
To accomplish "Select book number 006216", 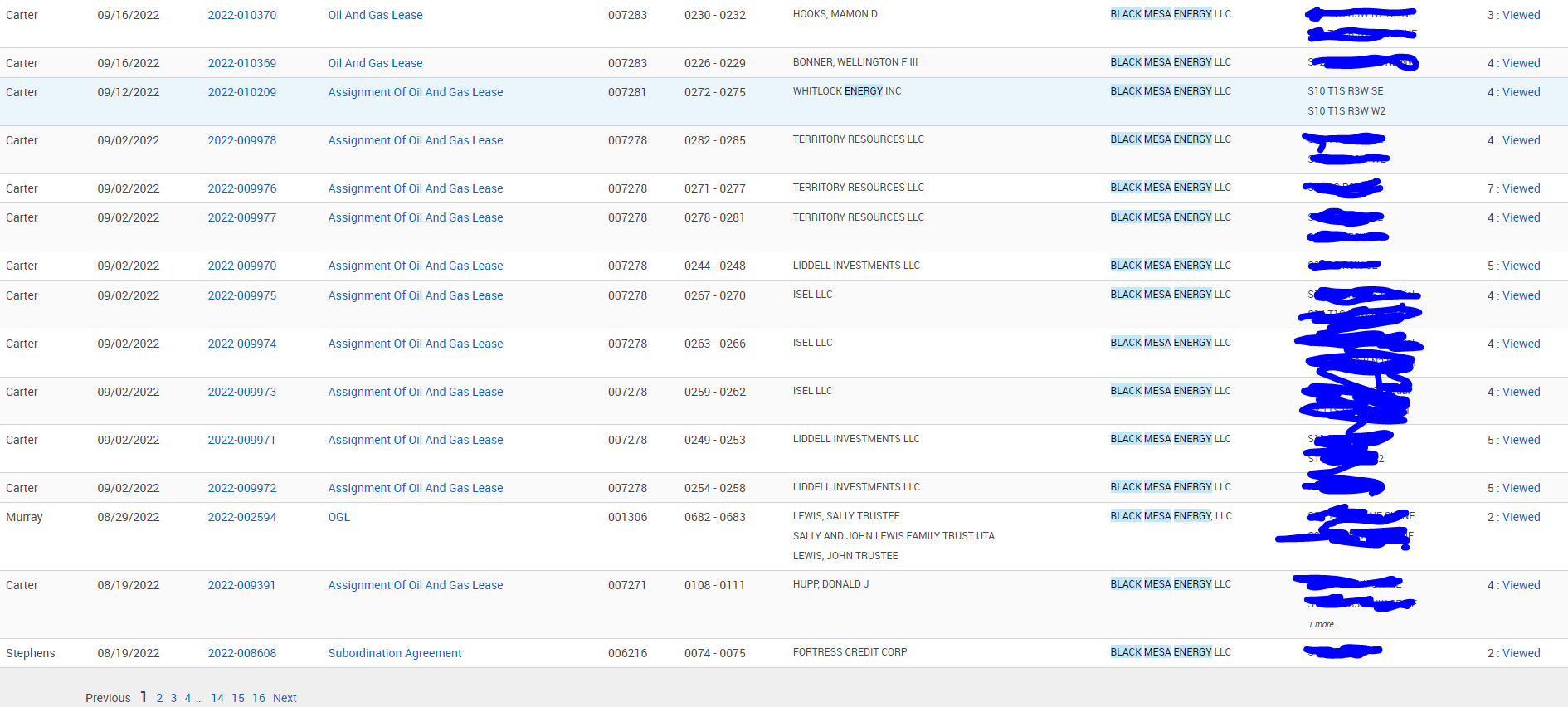I will (627, 653).
